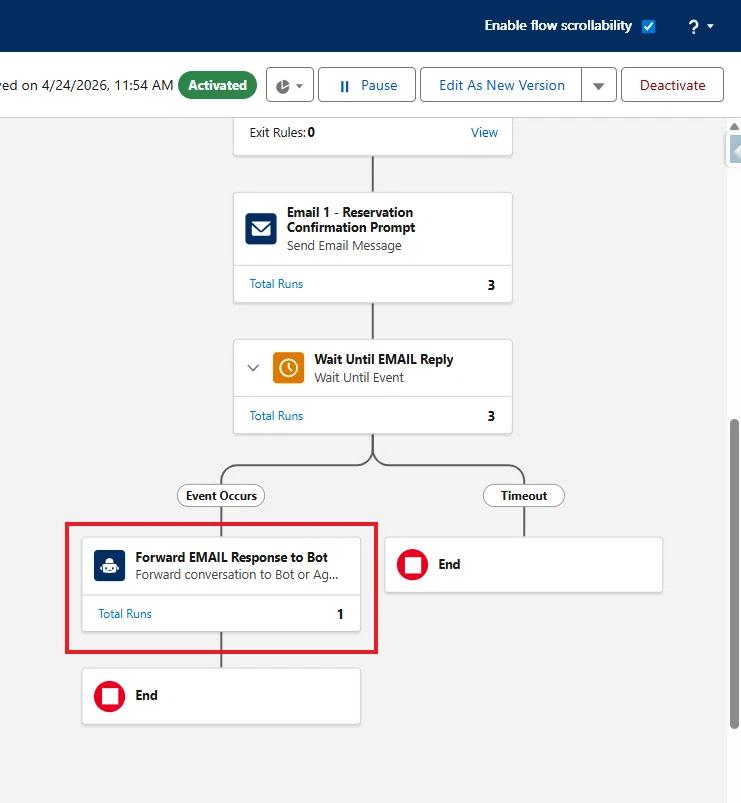Deactivate the flow
This screenshot has width=741, height=803.
point(672,85)
